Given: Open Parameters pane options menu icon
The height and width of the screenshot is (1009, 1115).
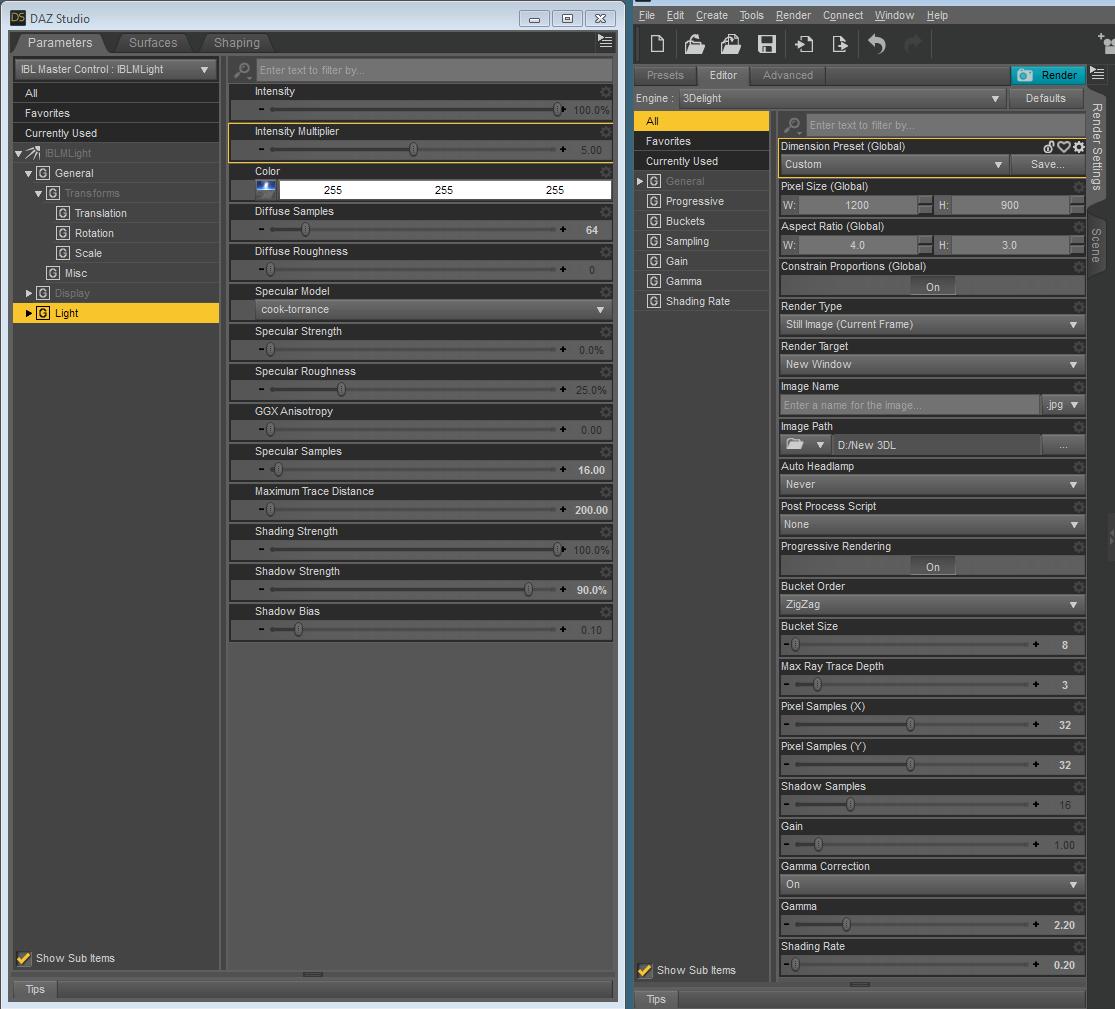Looking at the screenshot, I should (604, 41).
